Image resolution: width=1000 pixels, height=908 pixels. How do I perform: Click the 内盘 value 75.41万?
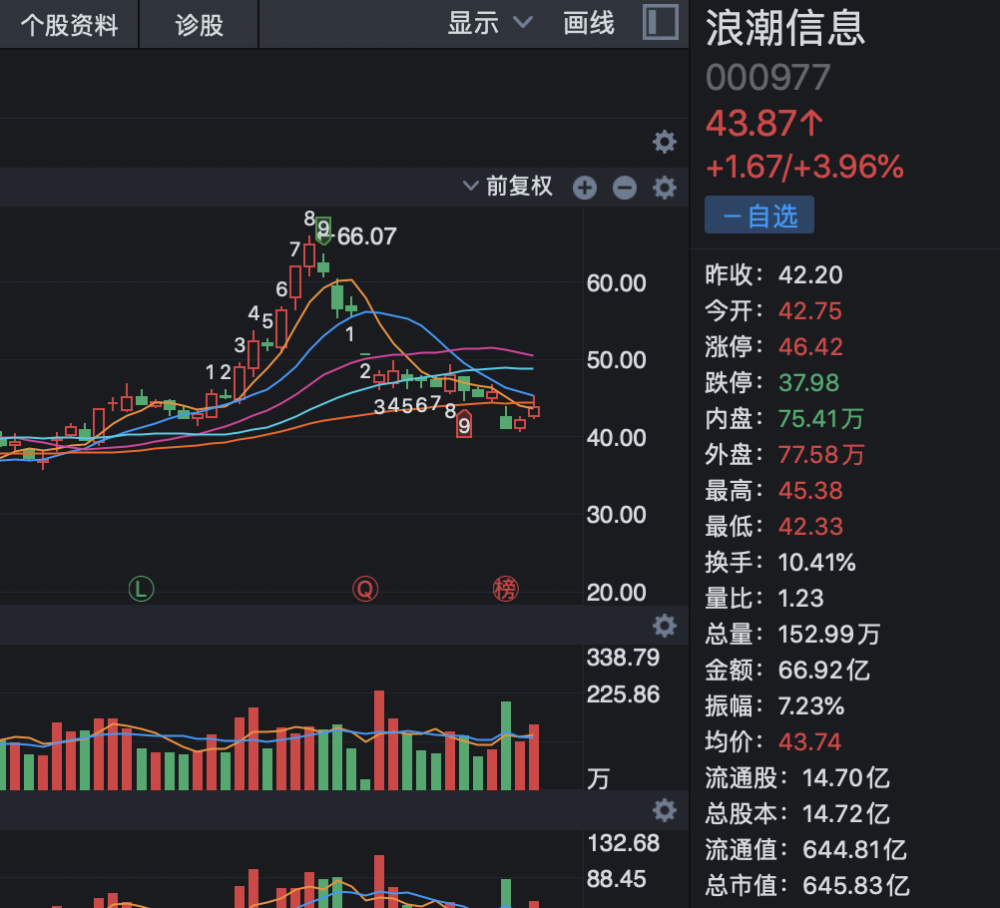point(821,419)
